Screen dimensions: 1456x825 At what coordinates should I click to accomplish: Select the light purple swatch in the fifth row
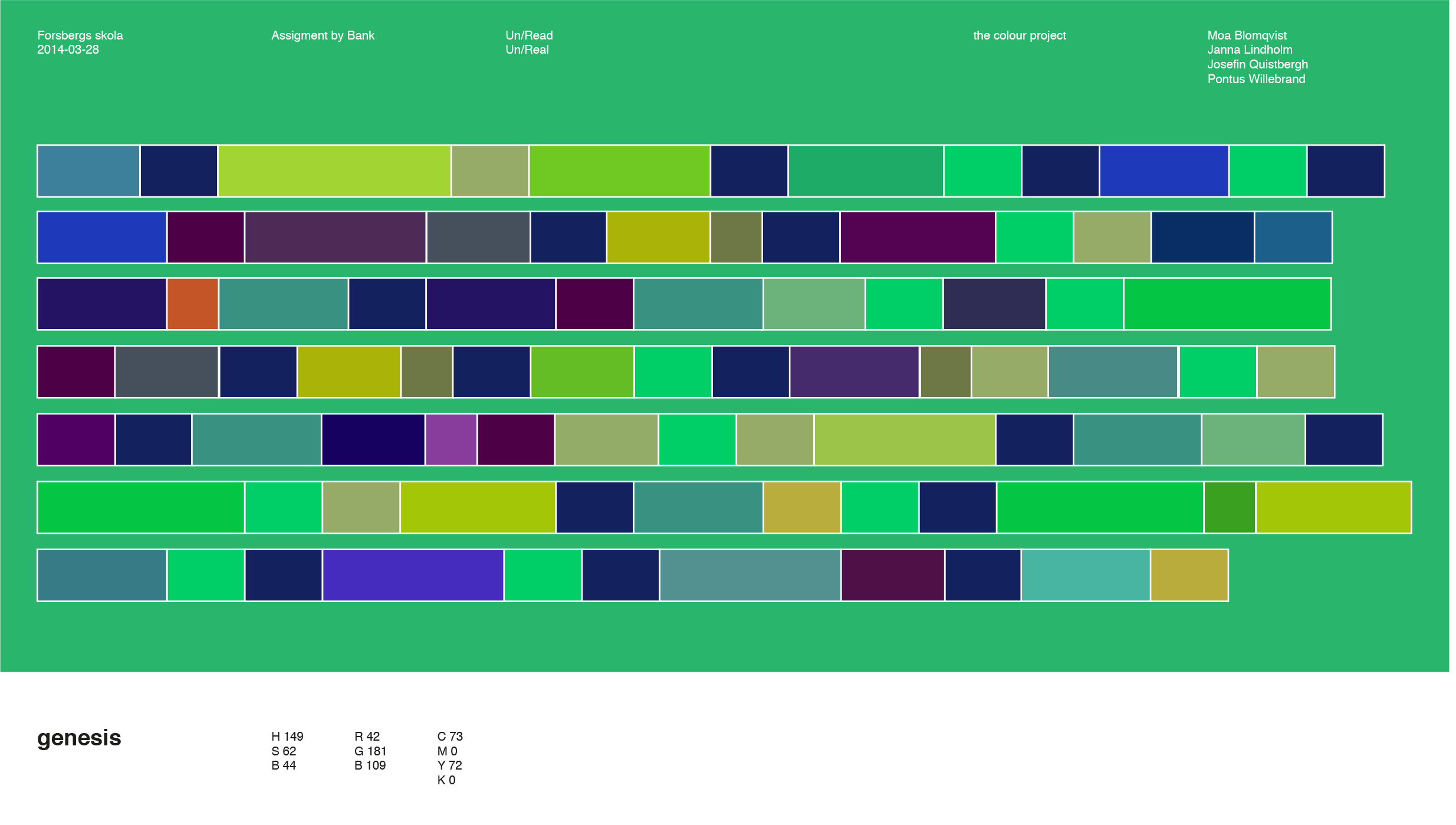coord(451,439)
